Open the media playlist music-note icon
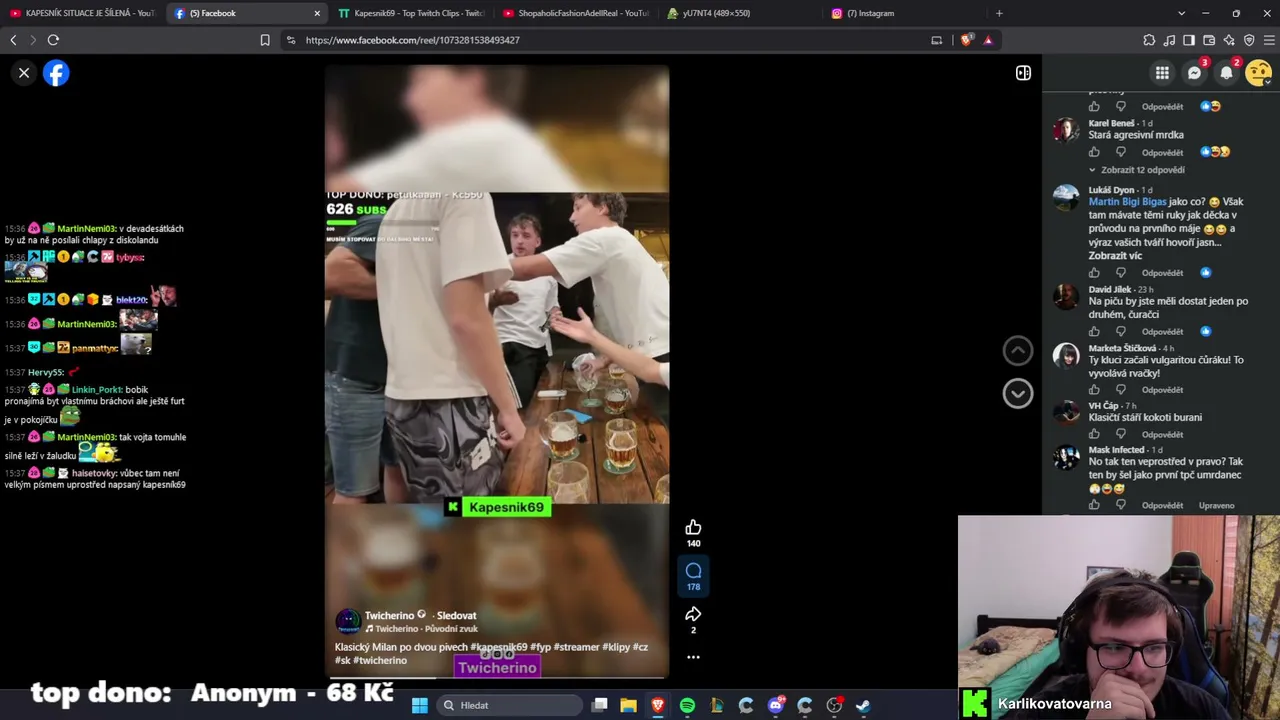1280x720 pixels. [1169, 40]
